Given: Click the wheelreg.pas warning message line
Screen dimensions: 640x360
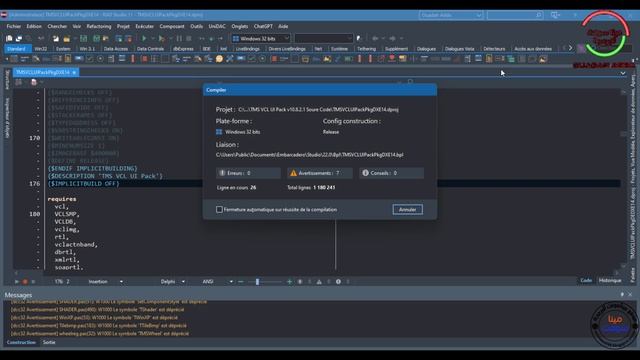Looking at the screenshot, I should point(100,333).
